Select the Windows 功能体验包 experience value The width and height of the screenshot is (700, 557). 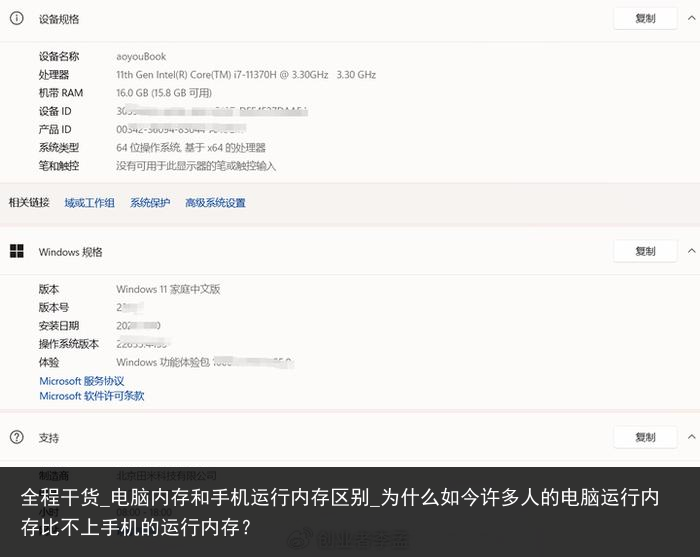click(204, 362)
